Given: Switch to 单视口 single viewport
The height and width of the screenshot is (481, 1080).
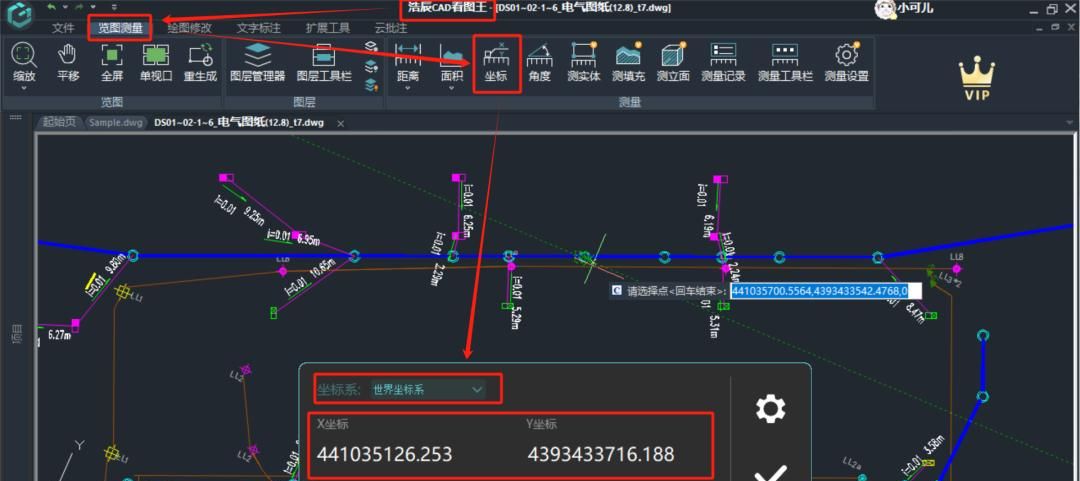Looking at the screenshot, I should click(x=156, y=62).
